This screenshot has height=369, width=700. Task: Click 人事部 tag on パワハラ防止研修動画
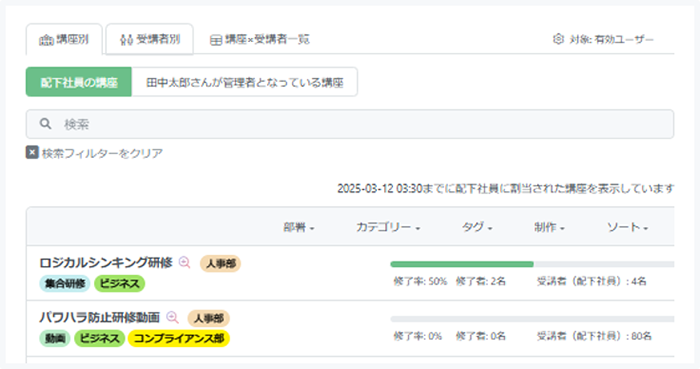208,319
